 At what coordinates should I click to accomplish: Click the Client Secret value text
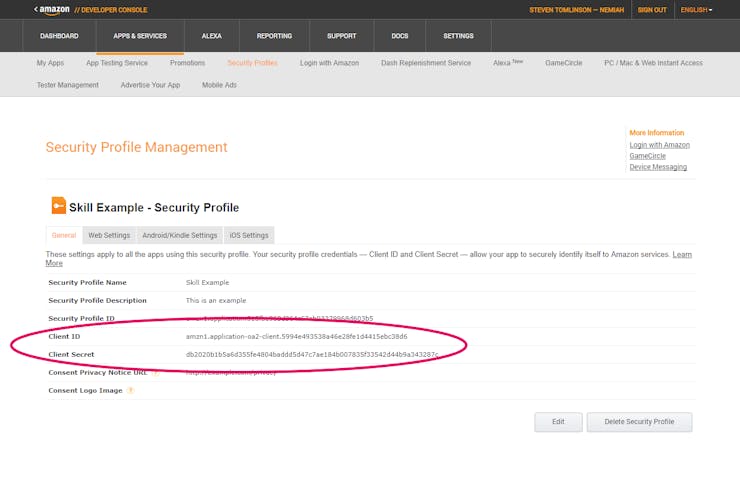(312, 355)
